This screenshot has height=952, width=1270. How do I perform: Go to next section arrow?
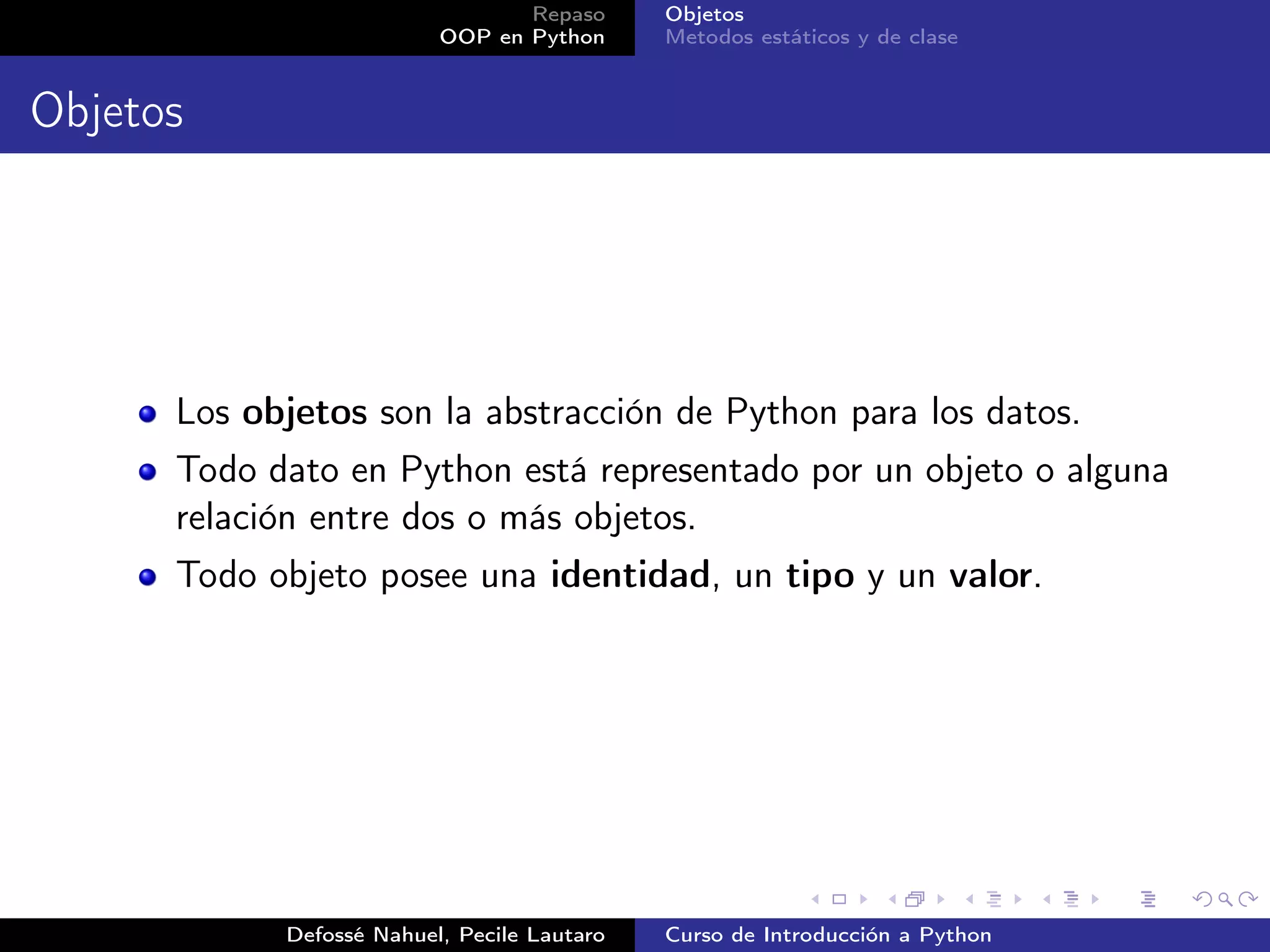click(x=1095, y=899)
